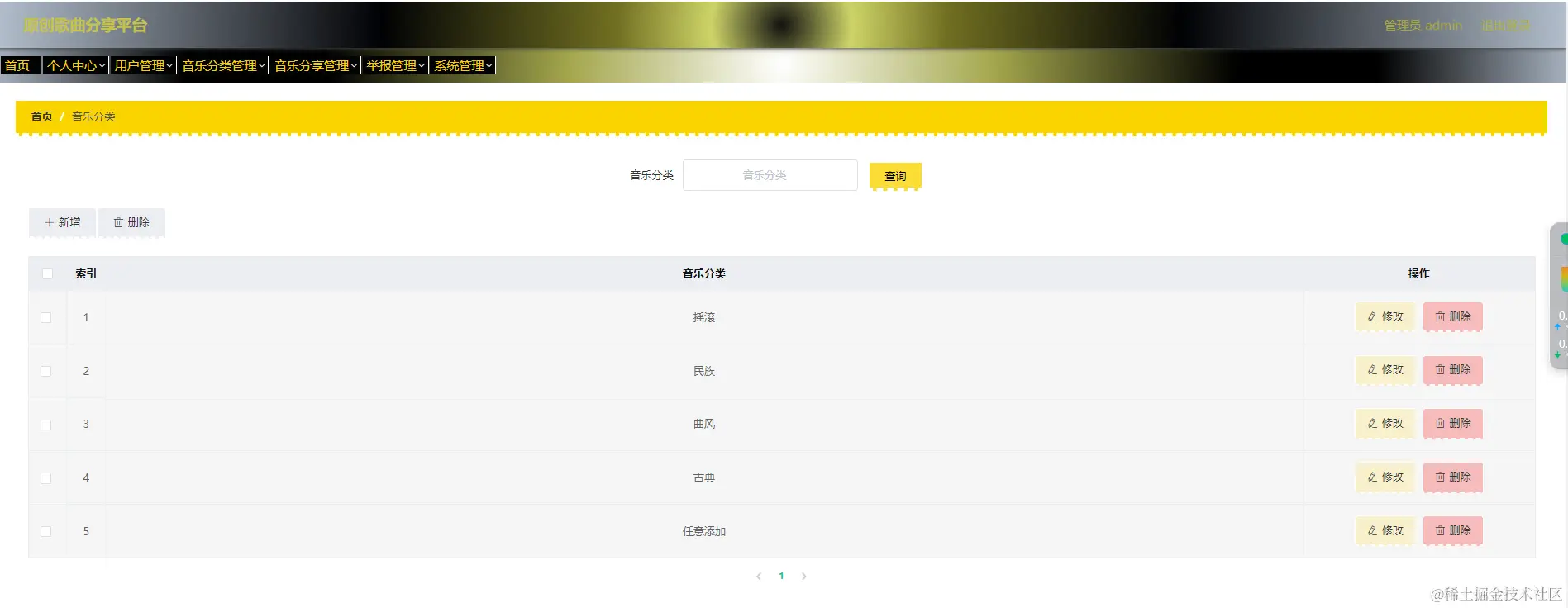Delete the 民族 row

coord(1453,369)
